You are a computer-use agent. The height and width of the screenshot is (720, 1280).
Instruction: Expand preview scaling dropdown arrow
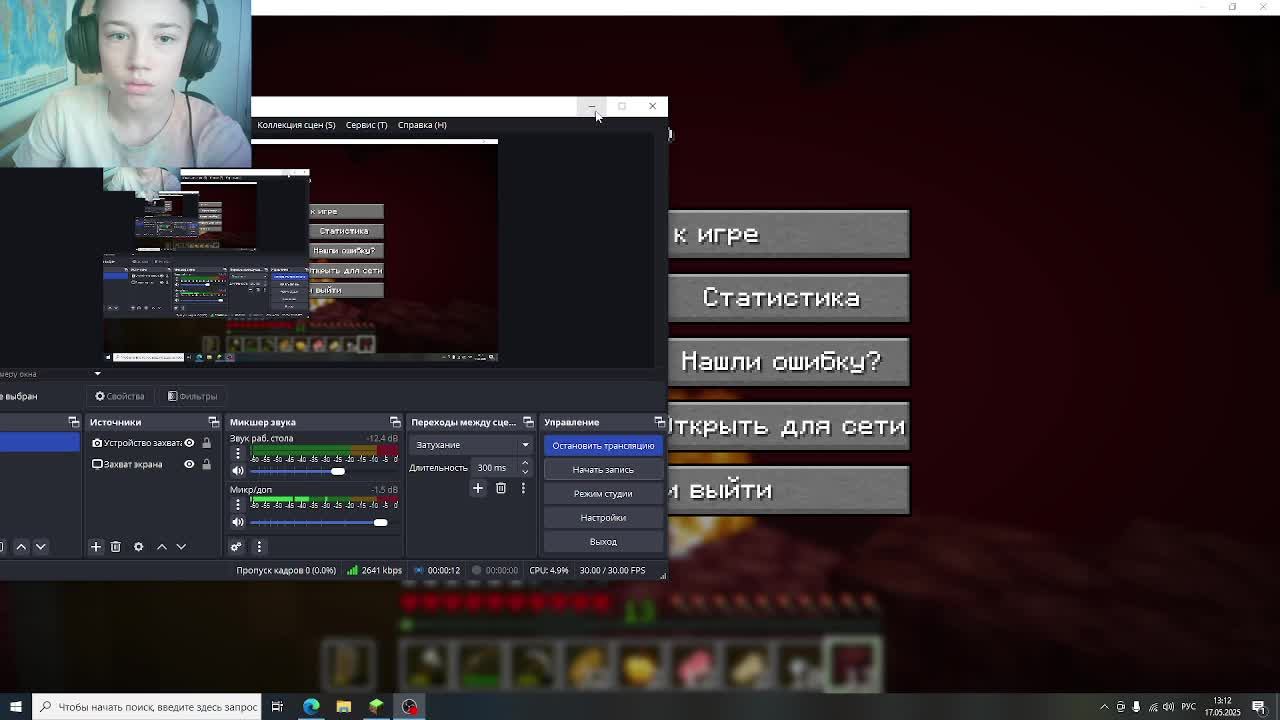[97, 374]
